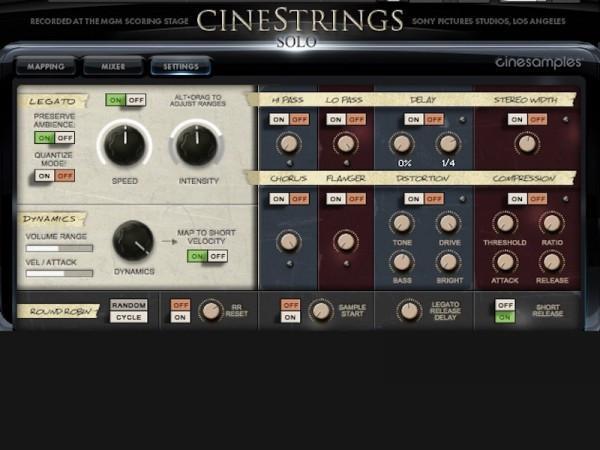
Task: Open the Mixer tab
Action: coord(113,67)
